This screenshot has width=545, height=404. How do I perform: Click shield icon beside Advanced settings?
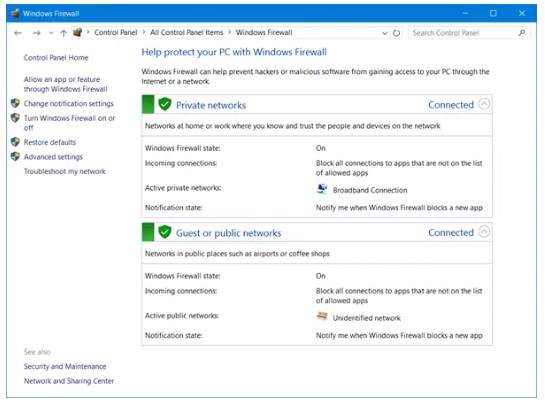pyautogui.click(x=15, y=156)
